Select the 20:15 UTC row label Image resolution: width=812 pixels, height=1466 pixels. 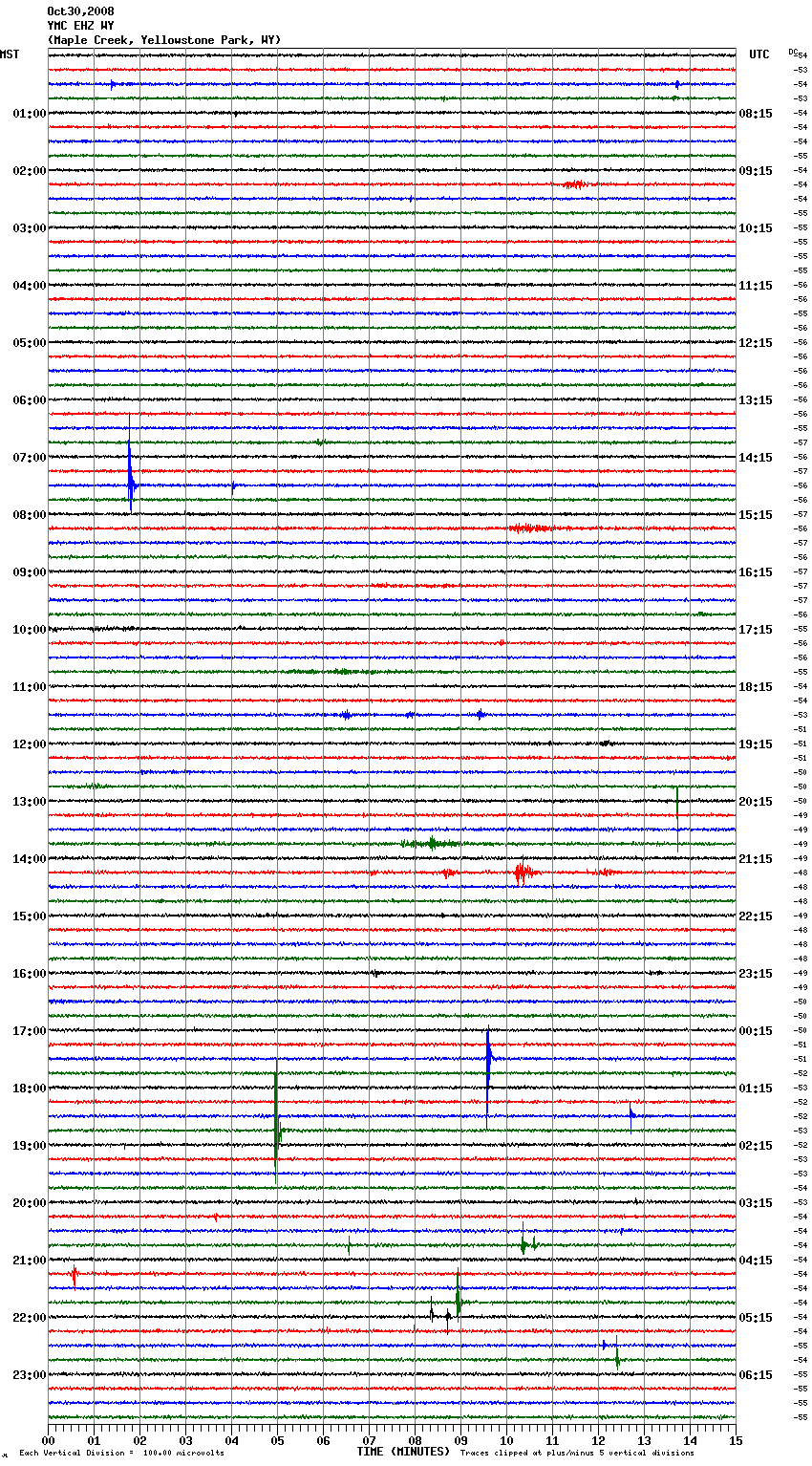pyautogui.click(x=756, y=802)
